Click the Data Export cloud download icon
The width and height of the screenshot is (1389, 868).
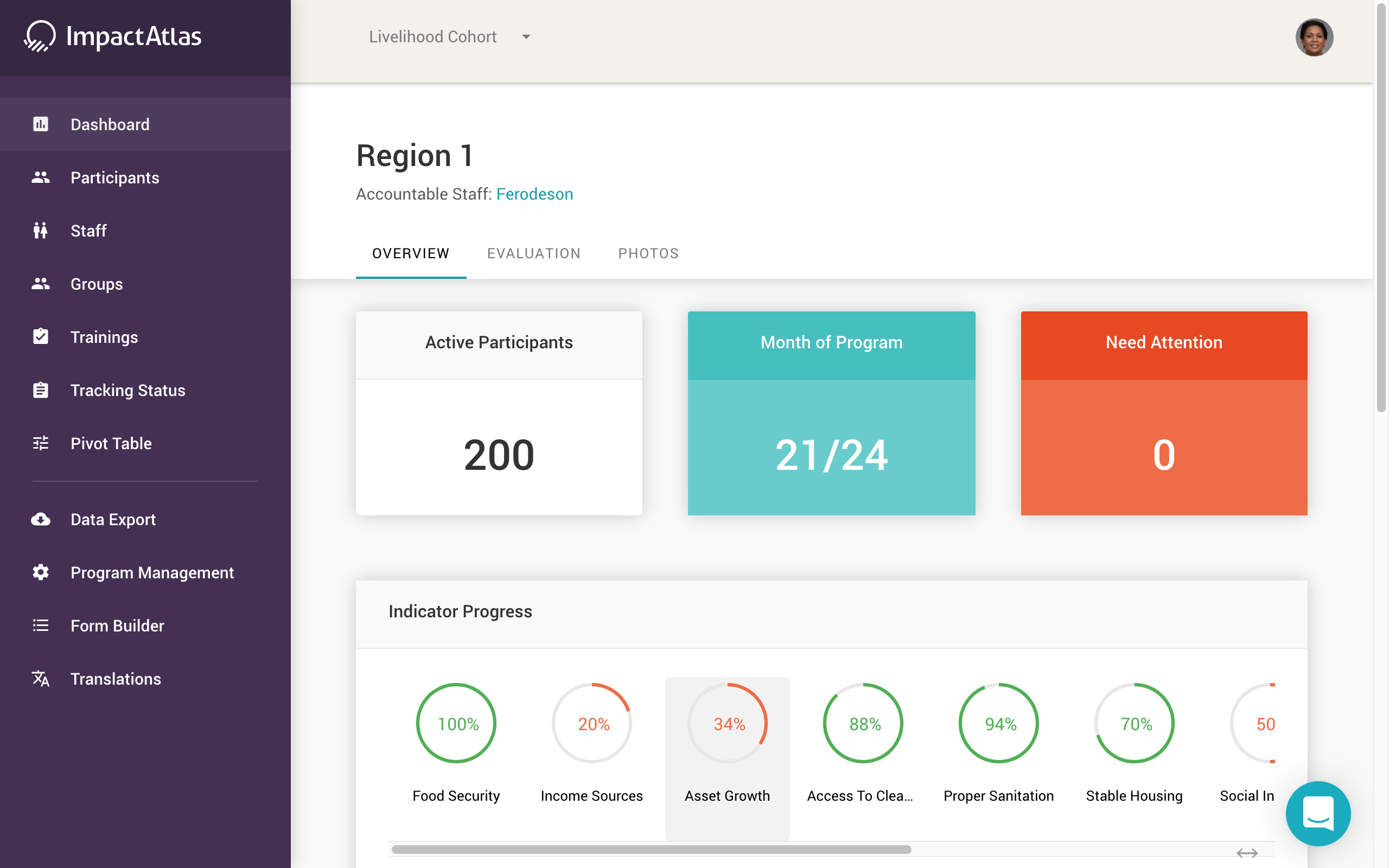[x=40, y=520]
